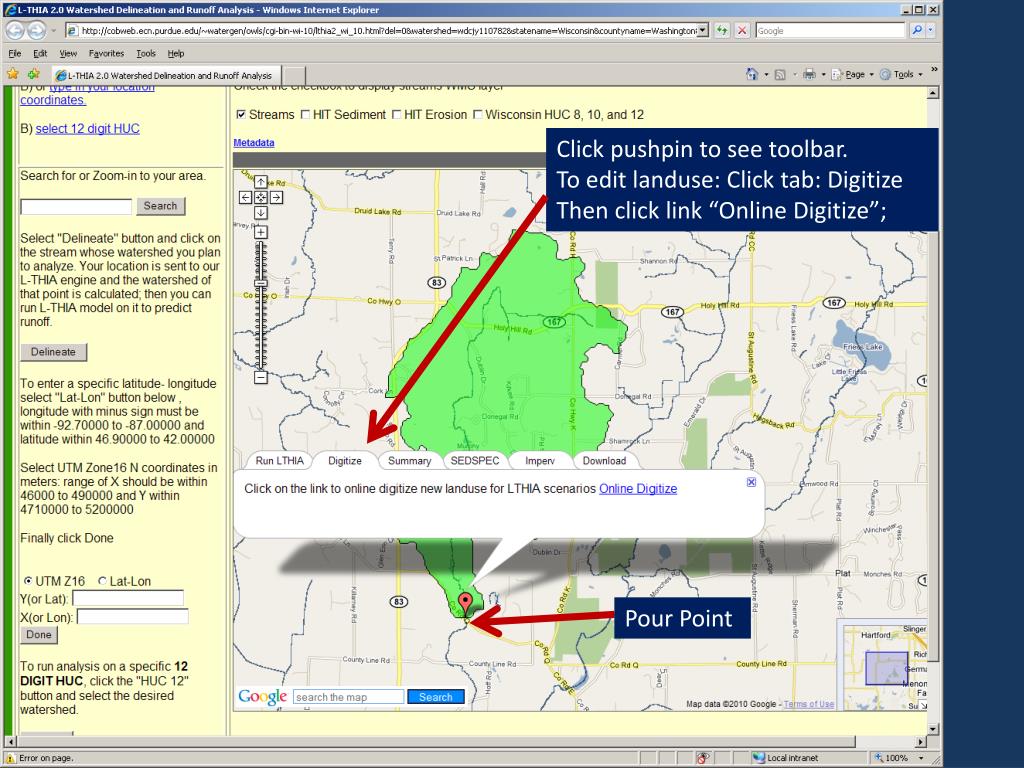Click the red pushpin pour point marker
The height and width of the screenshot is (768, 1024).
465,604
